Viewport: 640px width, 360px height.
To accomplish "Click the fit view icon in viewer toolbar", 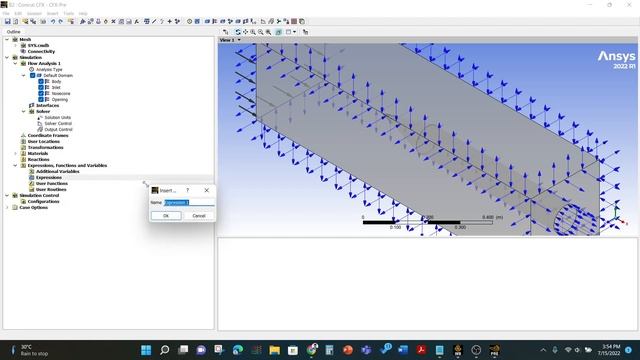I will pos(268,32).
